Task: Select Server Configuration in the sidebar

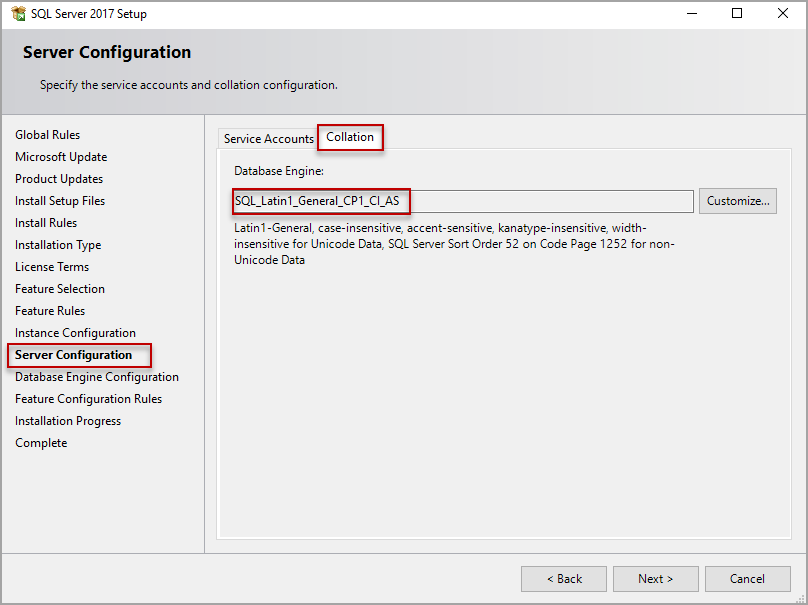Action: [x=77, y=355]
